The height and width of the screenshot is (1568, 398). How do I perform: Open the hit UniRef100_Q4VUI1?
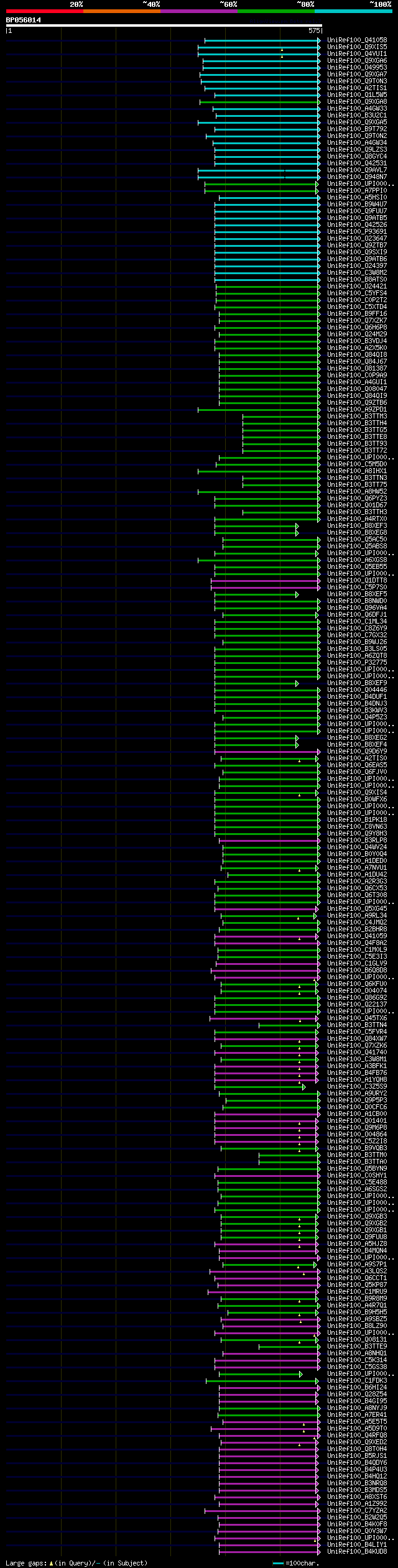point(357,54)
